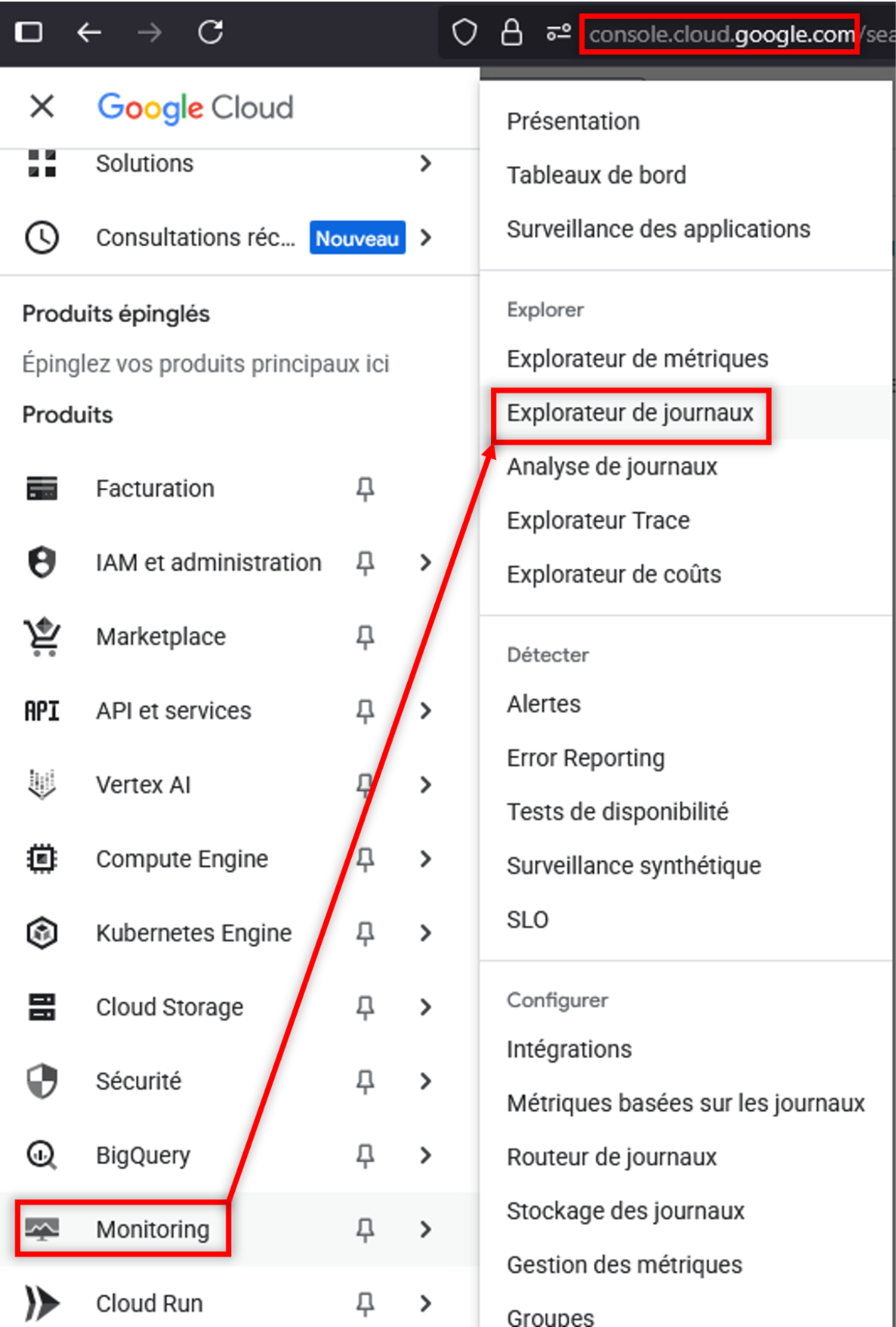Go to the Alertes page
This screenshot has height=1327, width=896.
pyautogui.click(x=544, y=704)
